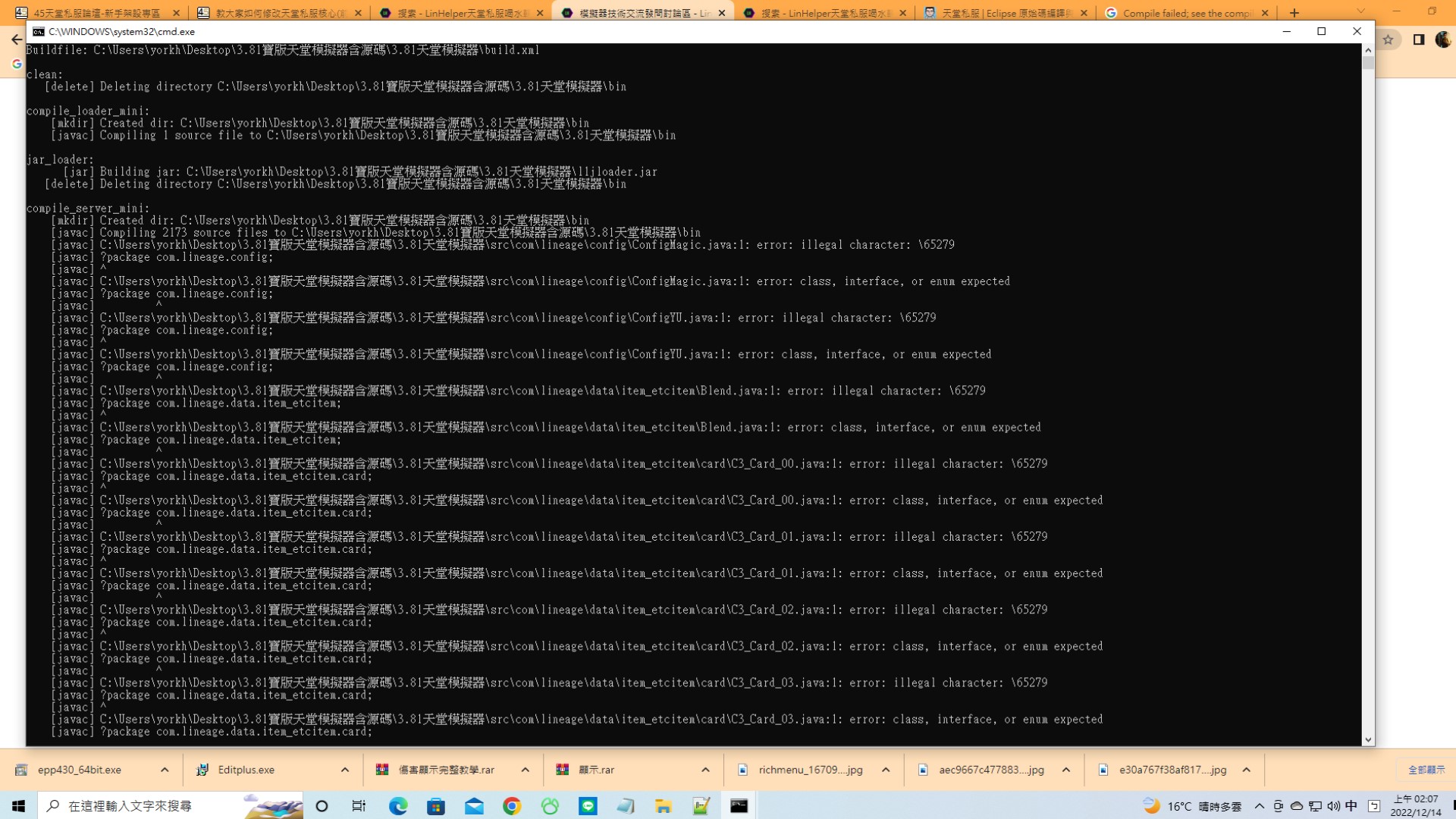Open a new Chrome tab with plus button
This screenshot has width=1456, height=819.
tap(1294, 13)
